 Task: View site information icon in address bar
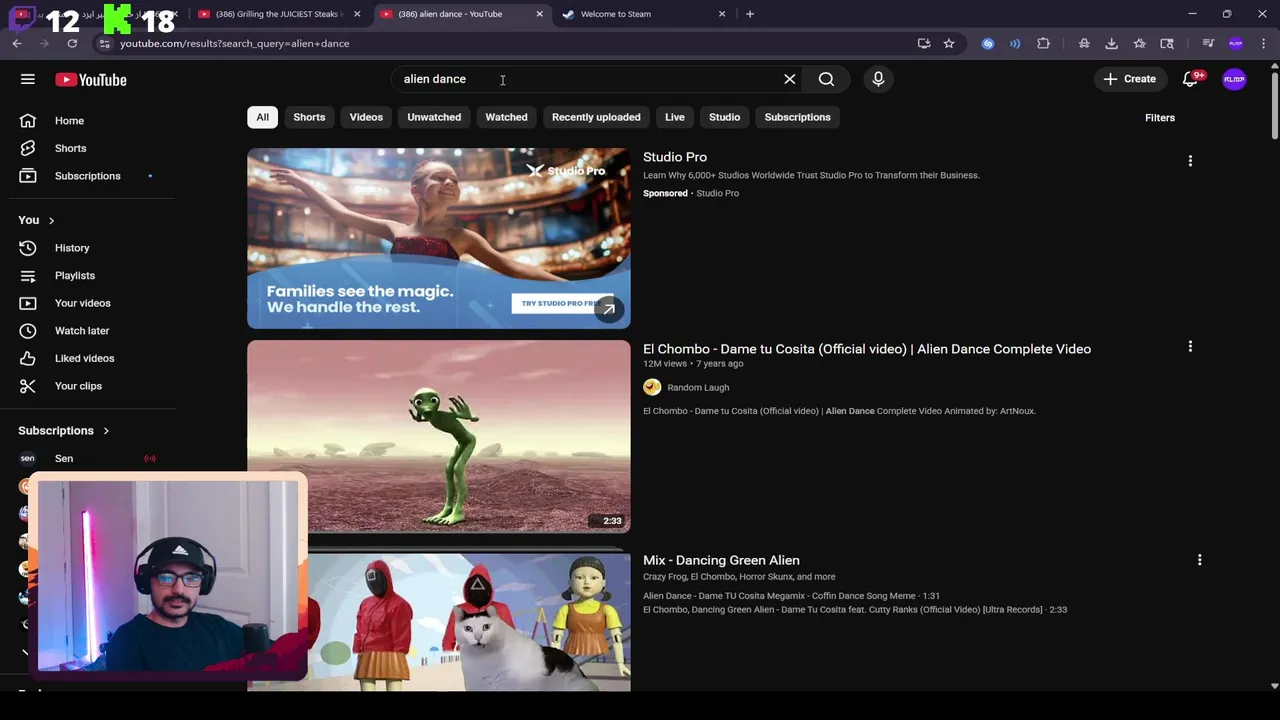tap(104, 43)
